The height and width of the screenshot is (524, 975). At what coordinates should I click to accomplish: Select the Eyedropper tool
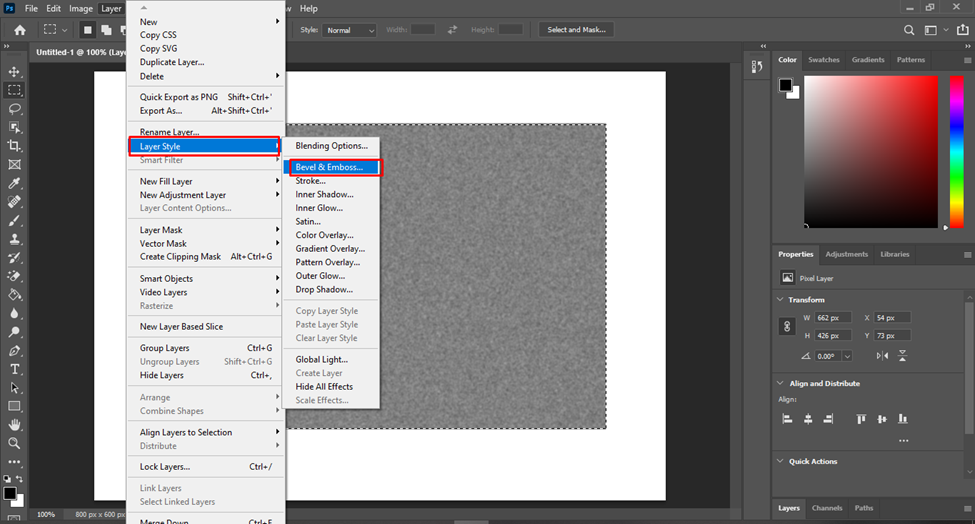pyautogui.click(x=14, y=183)
